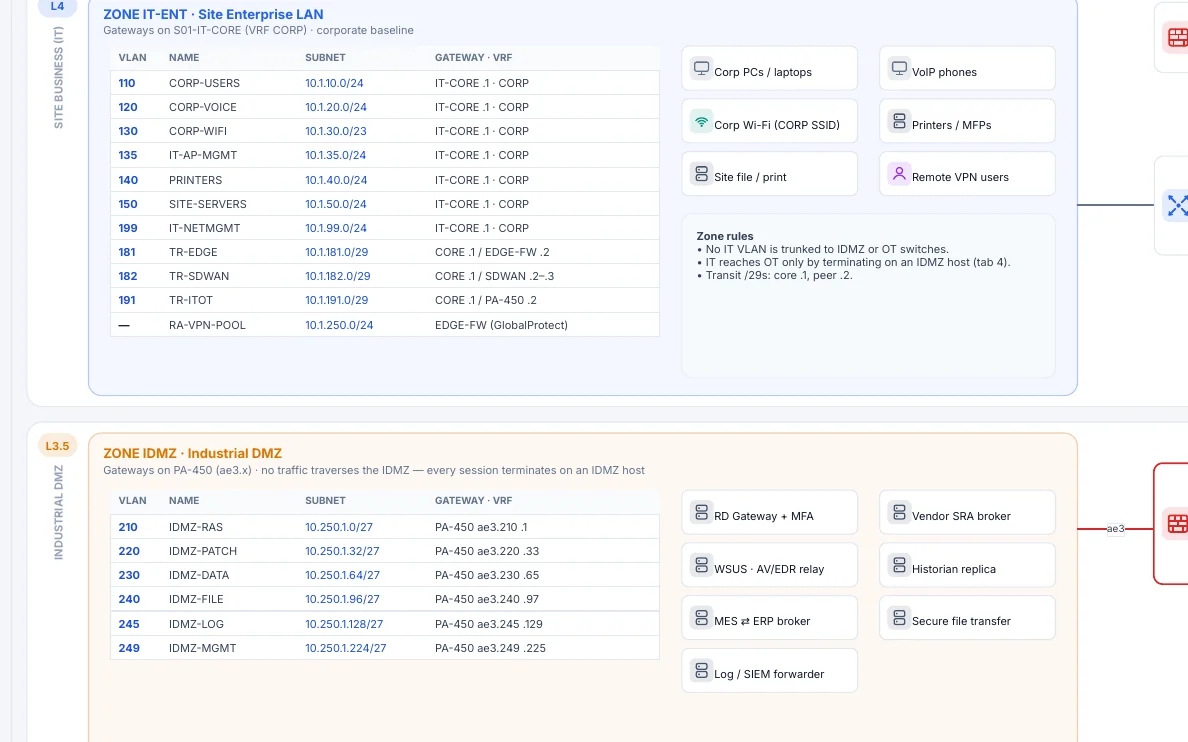Click the server icon on MES ⇄ ERP broker
The width and height of the screenshot is (1188, 742).
702,618
